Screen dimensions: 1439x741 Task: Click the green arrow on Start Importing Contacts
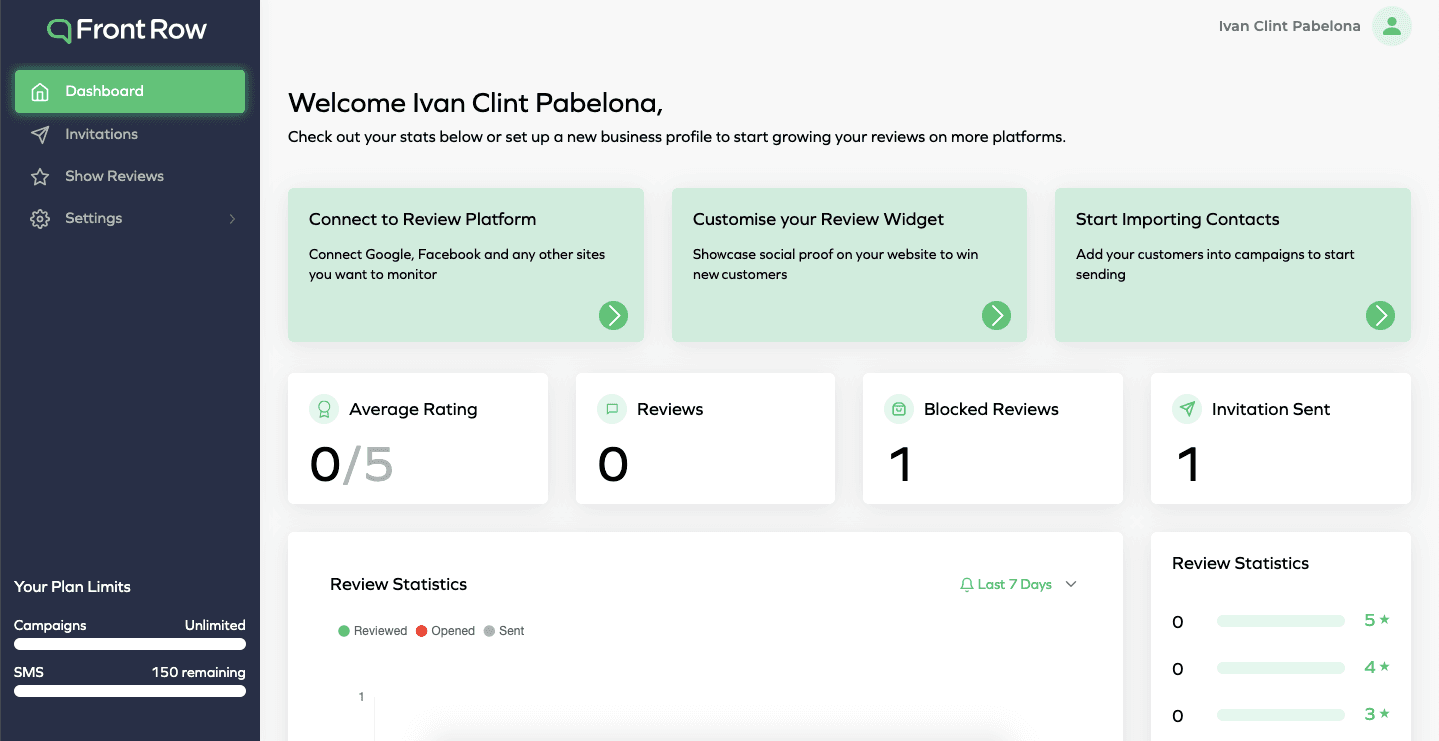click(x=1380, y=315)
